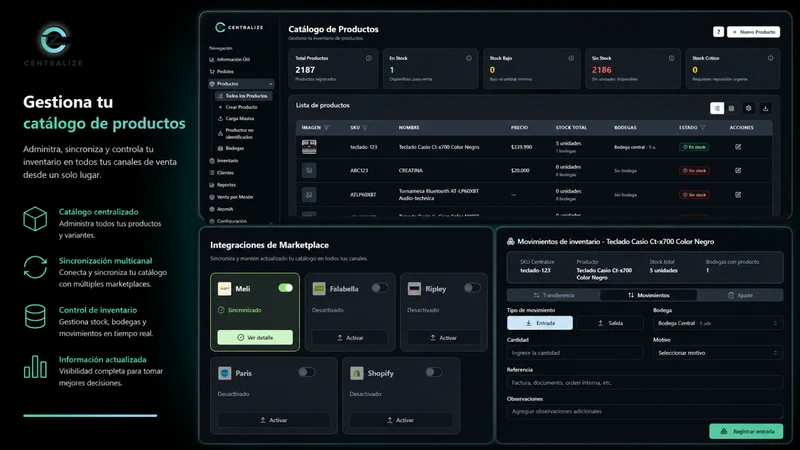This screenshot has width=800, height=450.
Task: Enable the Ripley integration toggle
Action: [472, 288]
